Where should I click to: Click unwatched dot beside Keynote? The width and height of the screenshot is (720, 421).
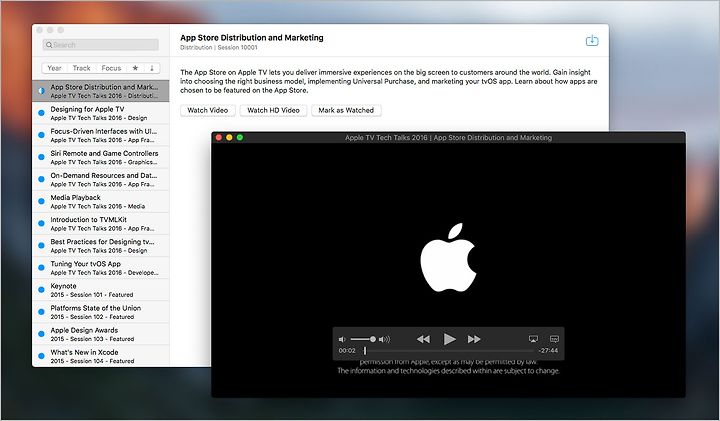[x=41, y=289]
